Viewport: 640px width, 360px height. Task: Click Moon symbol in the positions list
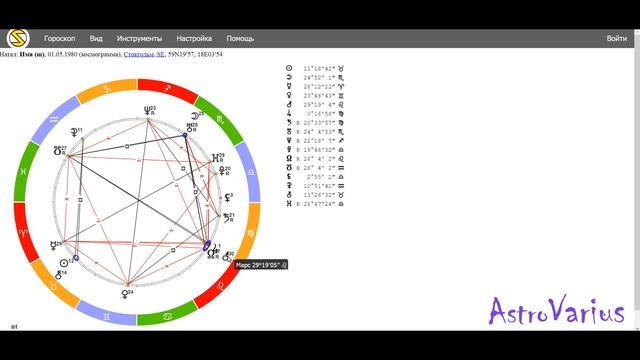pos(289,77)
